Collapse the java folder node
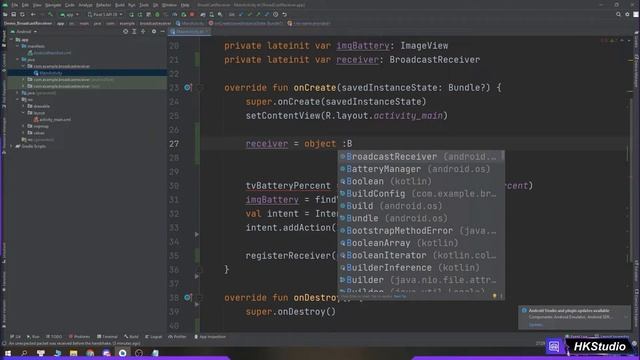The image size is (640, 360). pyautogui.click(x=18, y=60)
